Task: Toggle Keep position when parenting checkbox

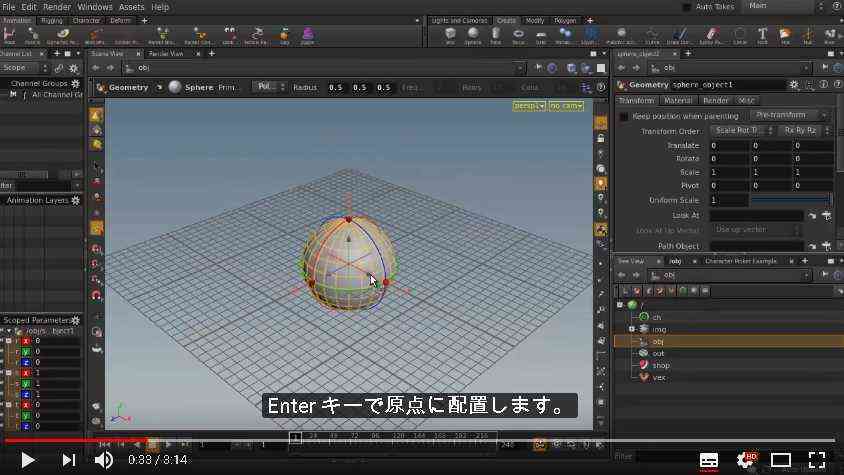Action: point(624,116)
